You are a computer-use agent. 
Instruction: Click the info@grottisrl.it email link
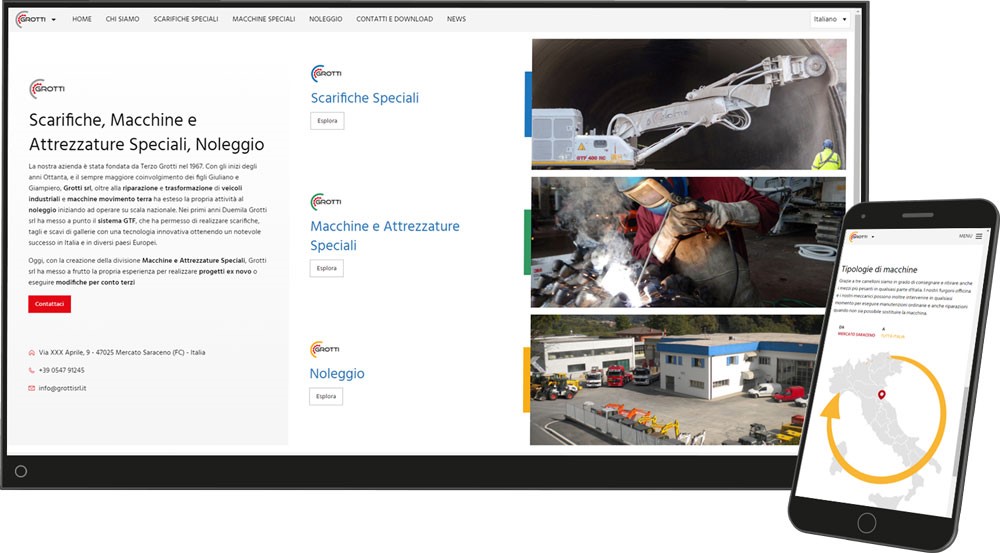(x=63, y=388)
